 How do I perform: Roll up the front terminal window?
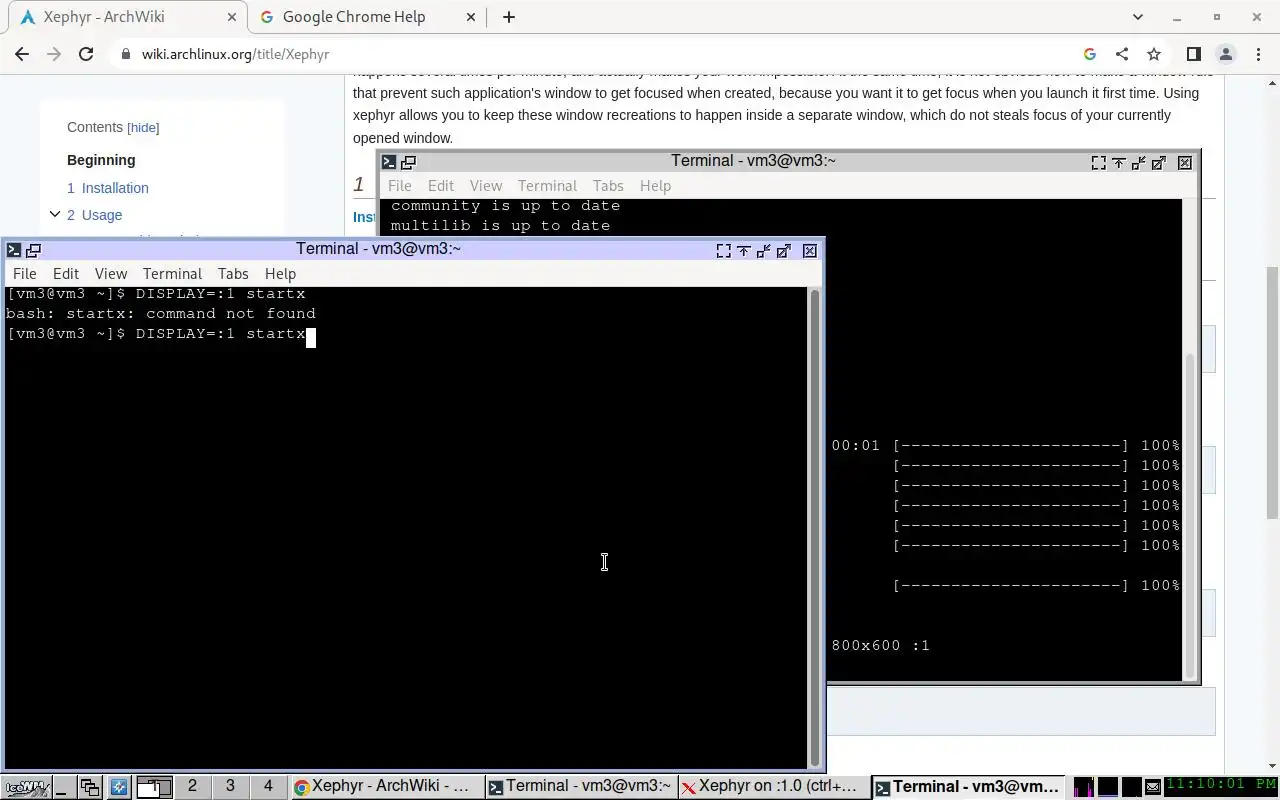point(743,250)
